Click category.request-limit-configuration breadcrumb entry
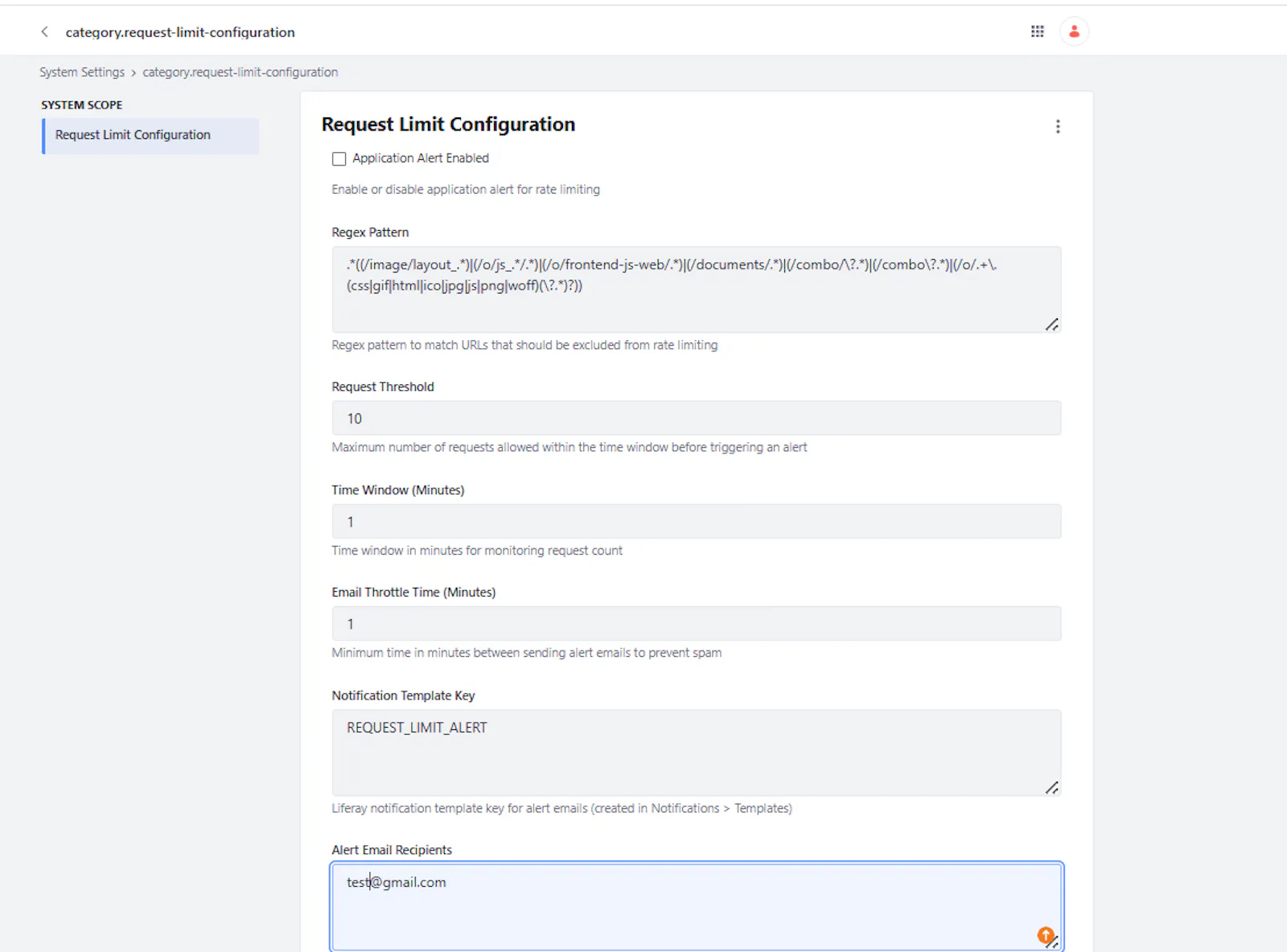The width and height of the screenshot is (1287, 952). (240, 72)
